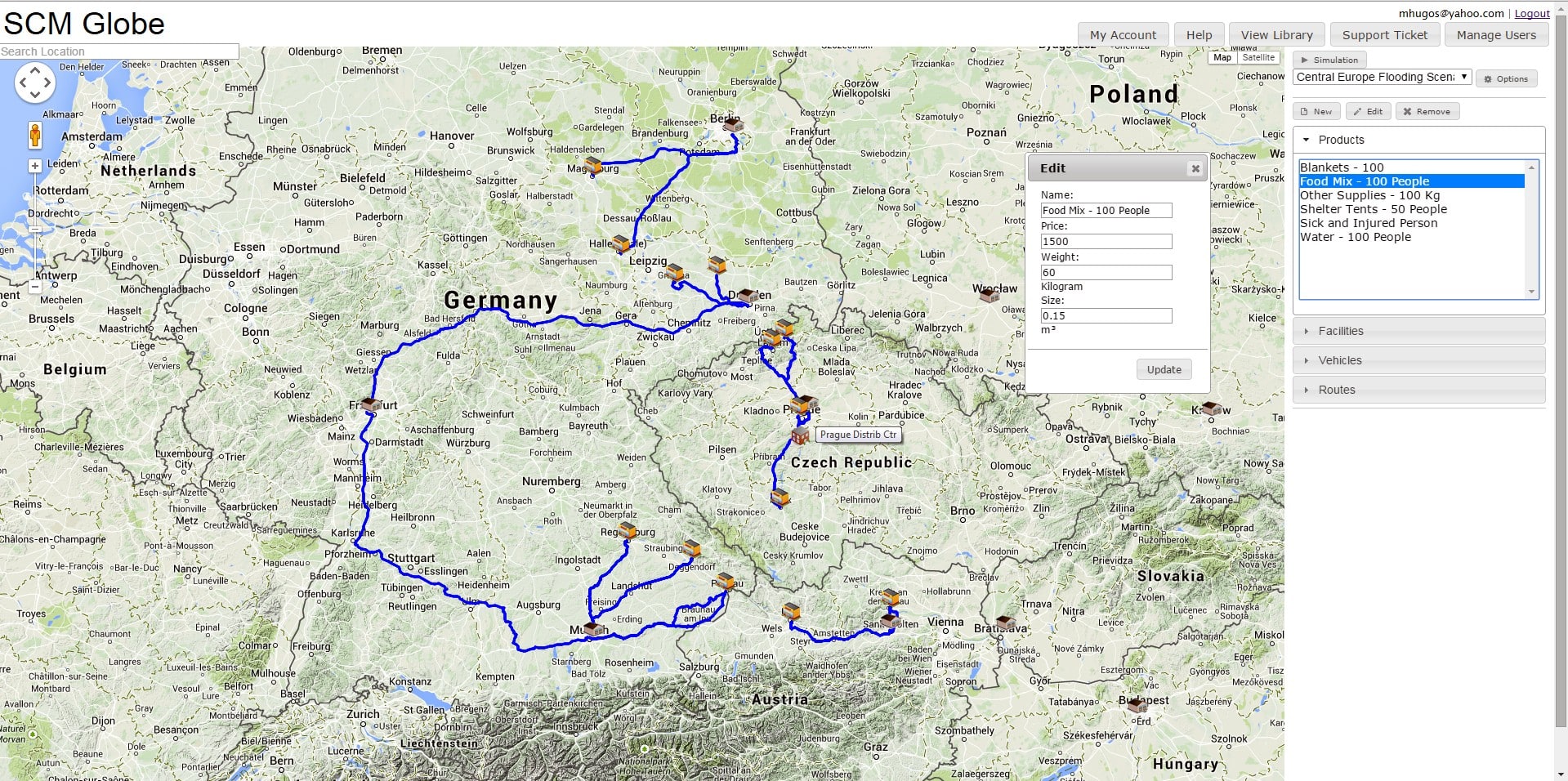
Task: Click the Street View pegman icon
Action: [x=35, y=135]
